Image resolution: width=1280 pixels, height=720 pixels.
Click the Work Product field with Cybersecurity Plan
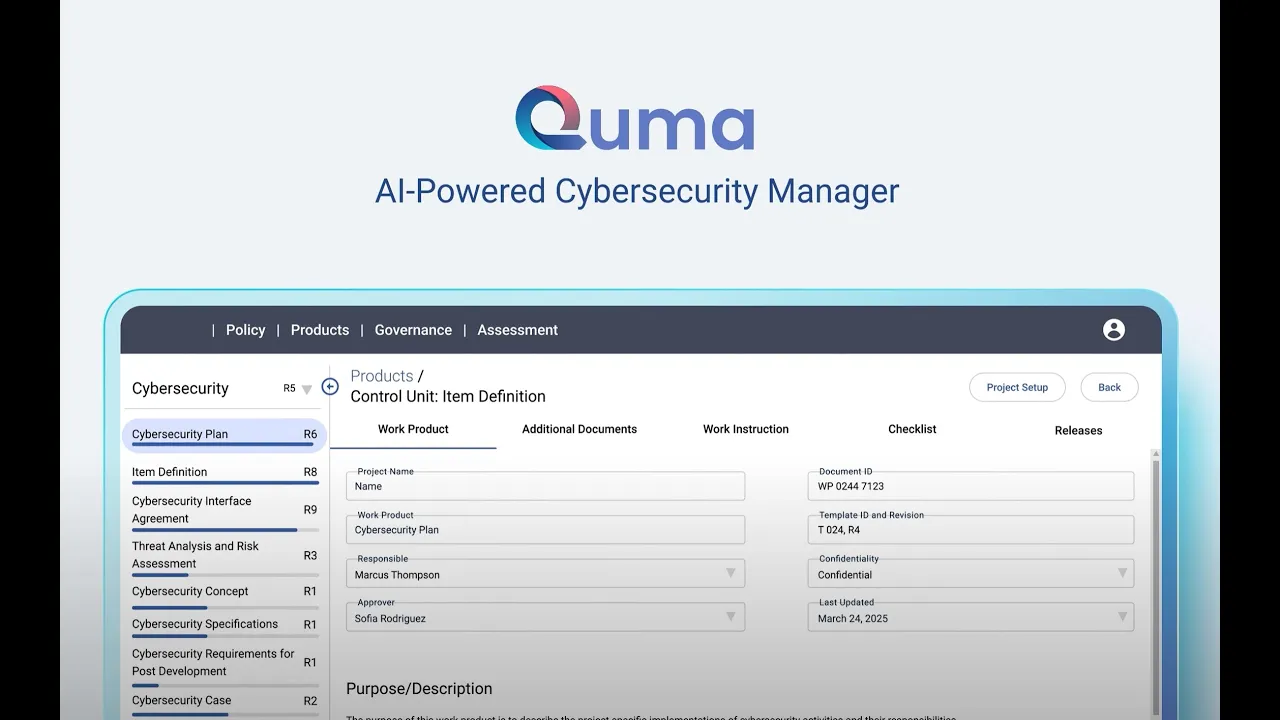coord(545,530)
